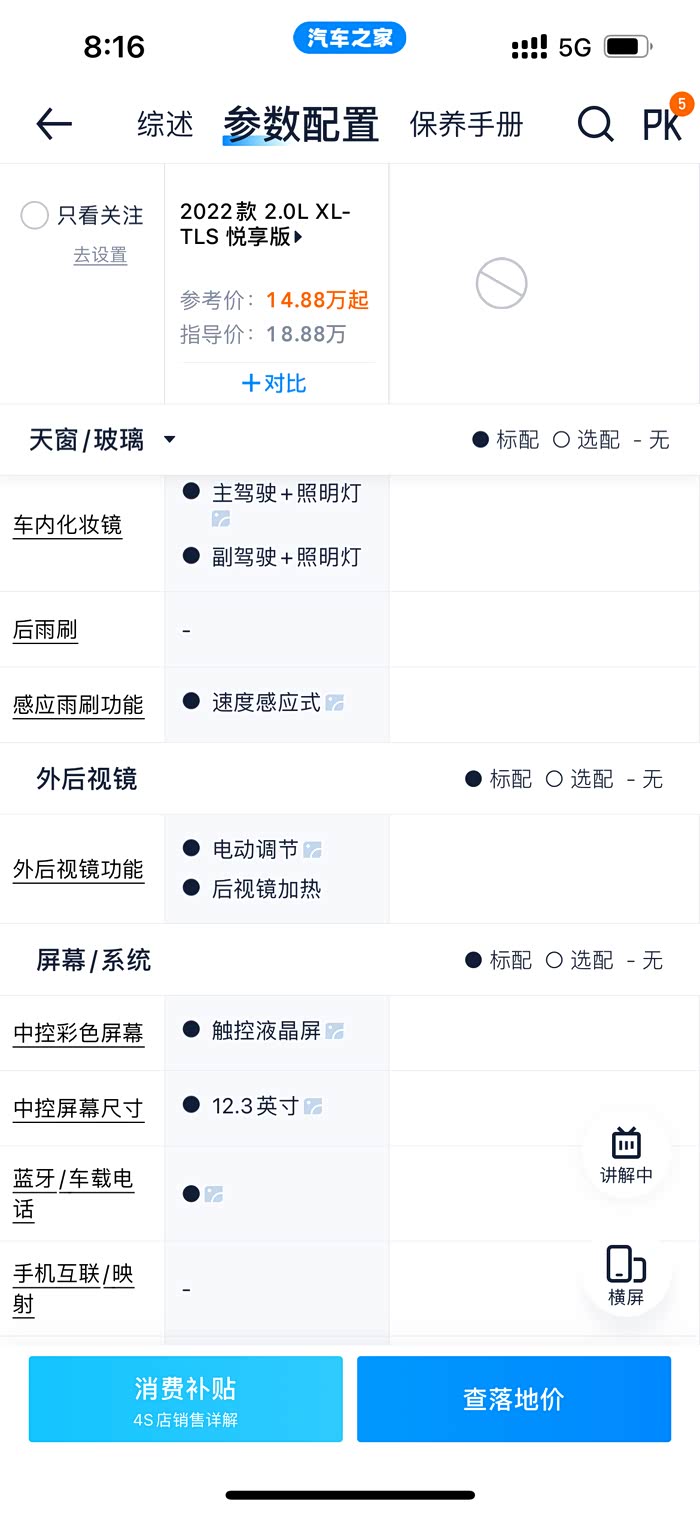The width and height of the screenshot is (700, 1514).
Task: Tap the 讲解中 live explanation icon
Action: pyautogui.click(x=626, y=1154)
